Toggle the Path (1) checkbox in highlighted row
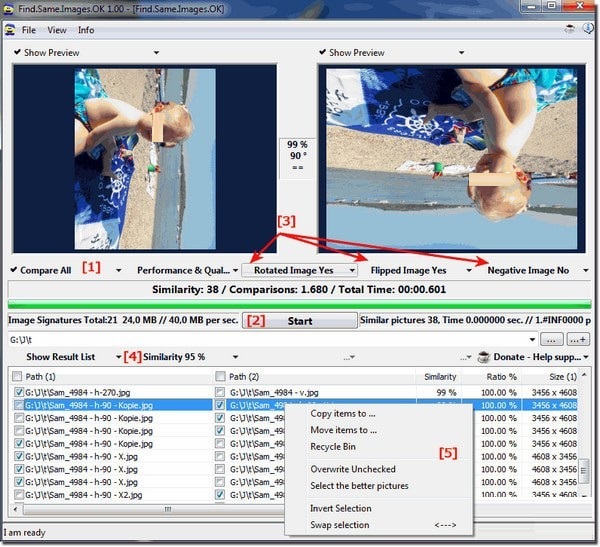 pos(19,405)
